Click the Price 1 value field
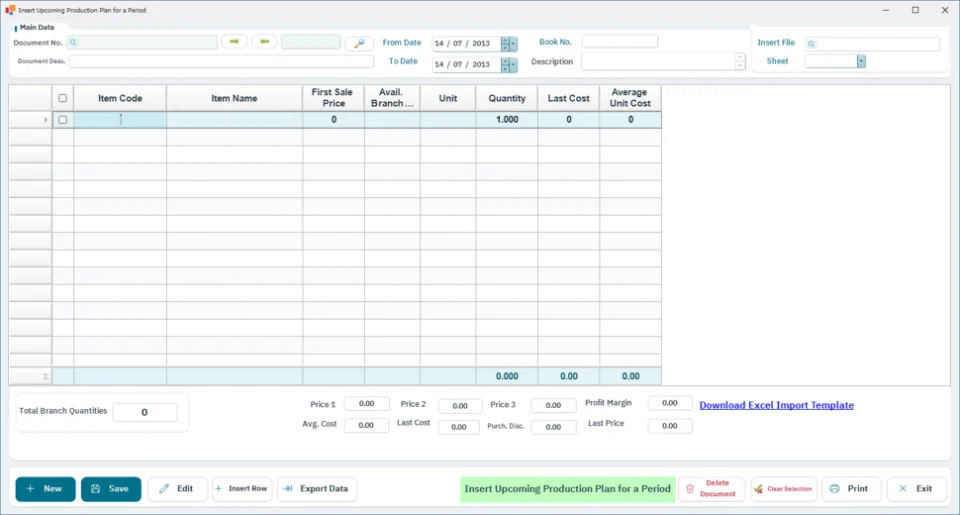960x515 pixels. click(x=366, y=404)
